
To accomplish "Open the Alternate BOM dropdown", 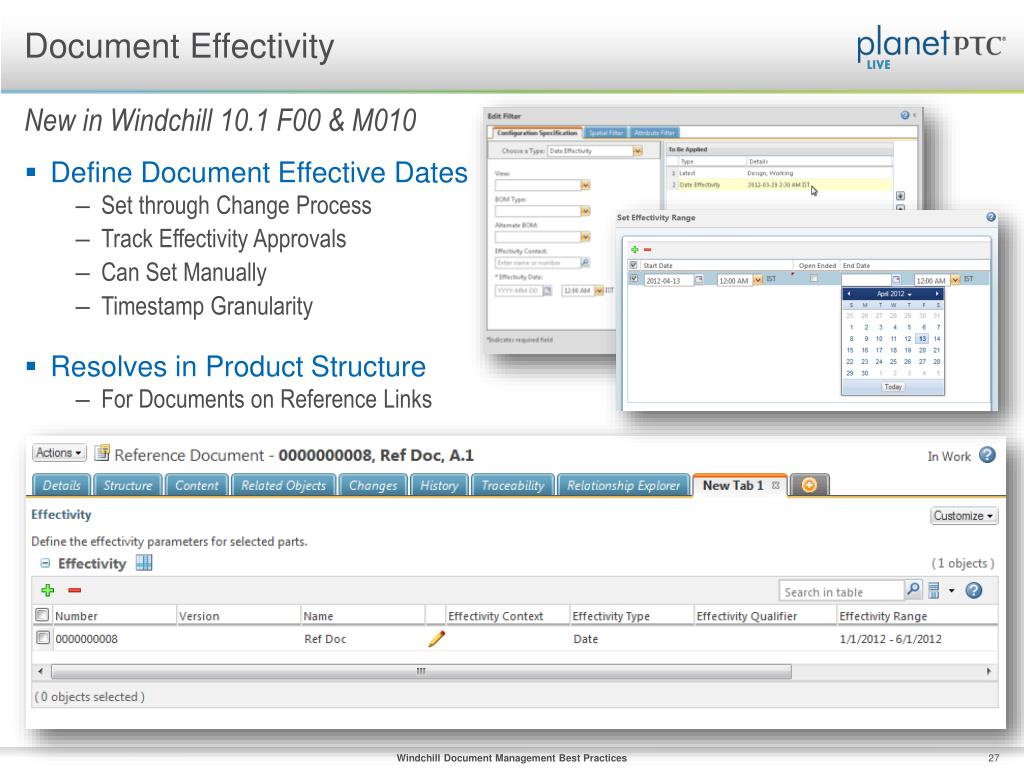I will [585, 236].
